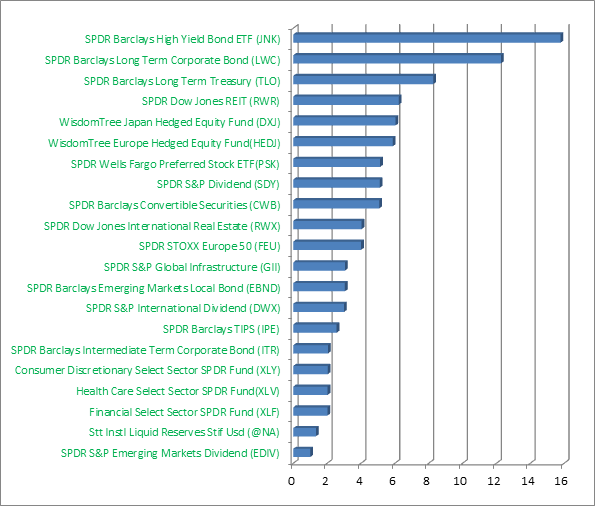
Task: Click the blue bar for RWX
Action: 329,224
